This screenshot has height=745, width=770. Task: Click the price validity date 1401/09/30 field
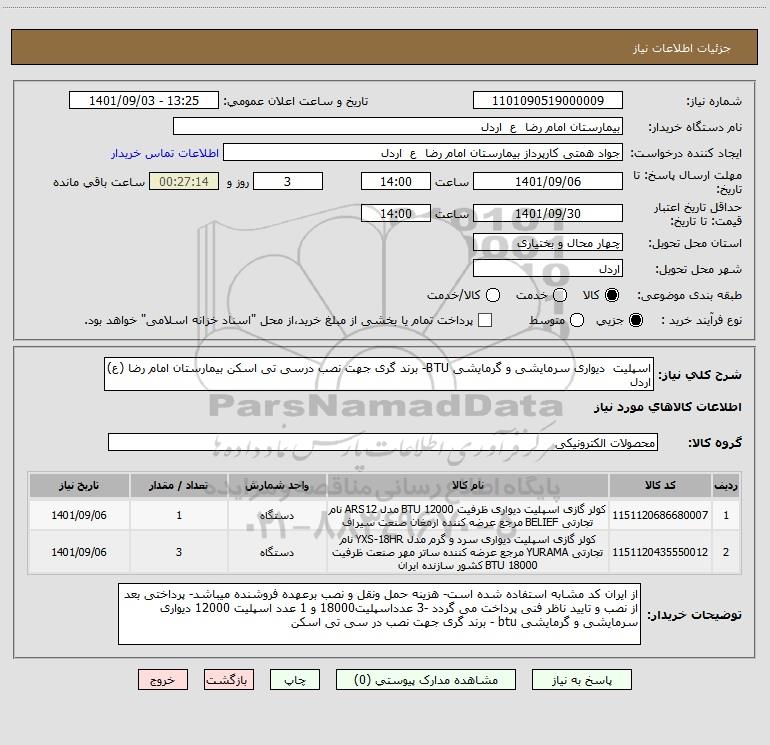point(548,213)
